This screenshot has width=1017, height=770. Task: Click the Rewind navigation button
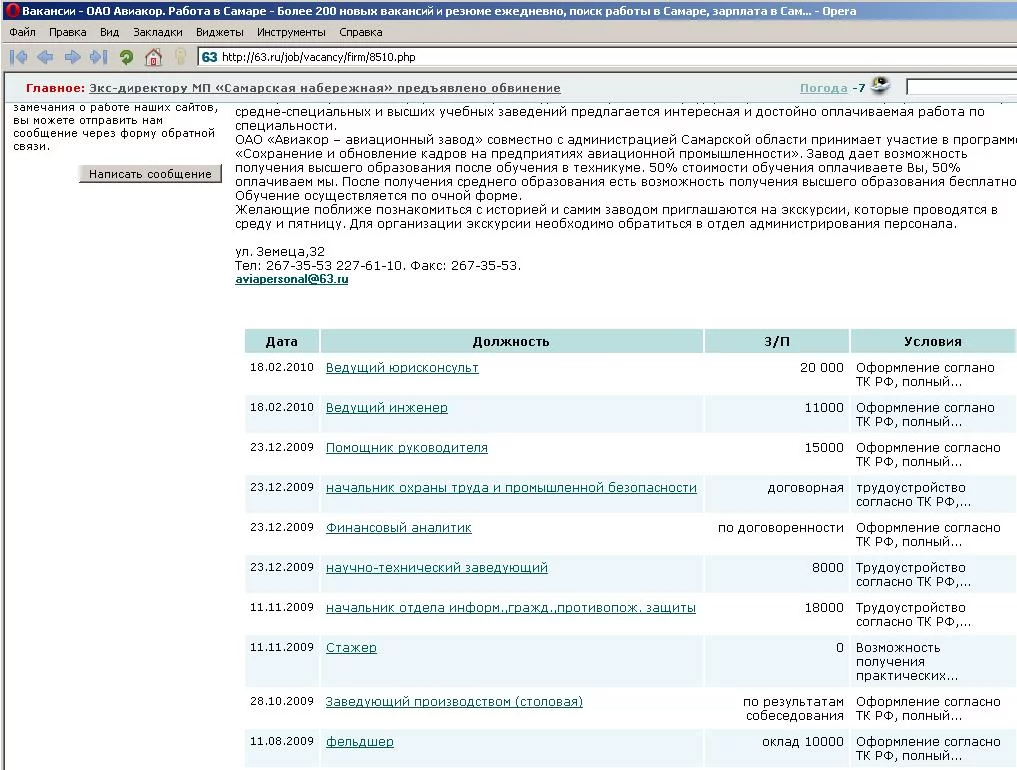tap(17, 57)
